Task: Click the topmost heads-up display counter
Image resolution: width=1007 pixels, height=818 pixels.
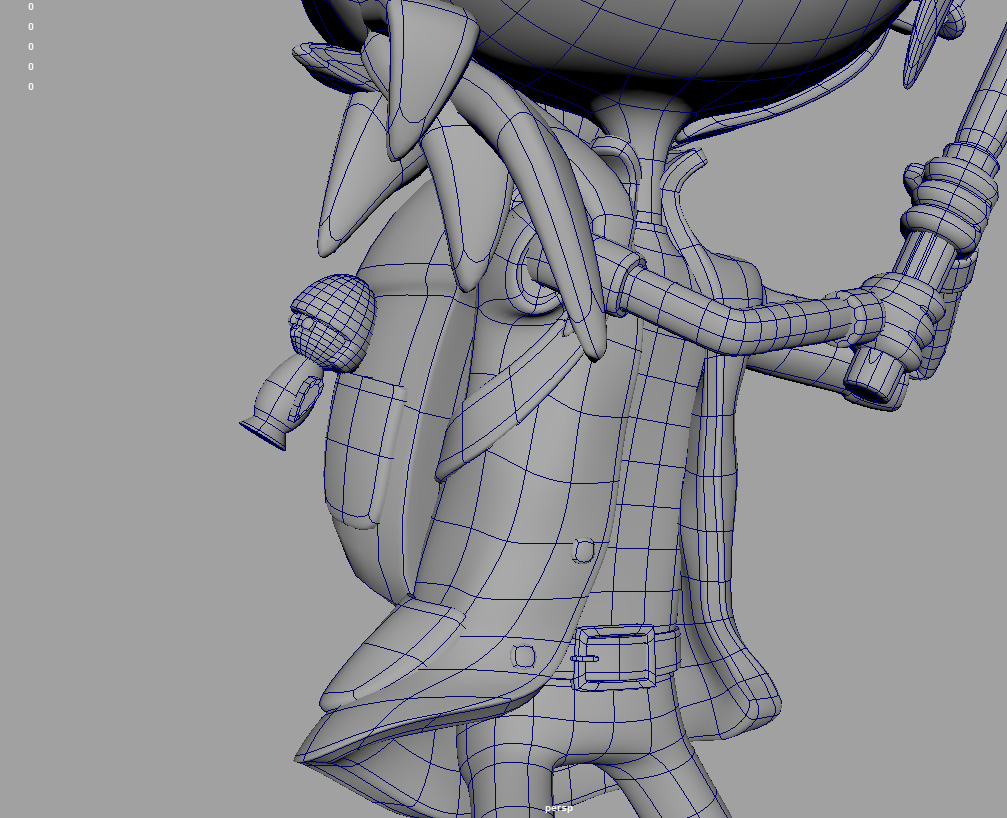Action: tap(31, 7)
